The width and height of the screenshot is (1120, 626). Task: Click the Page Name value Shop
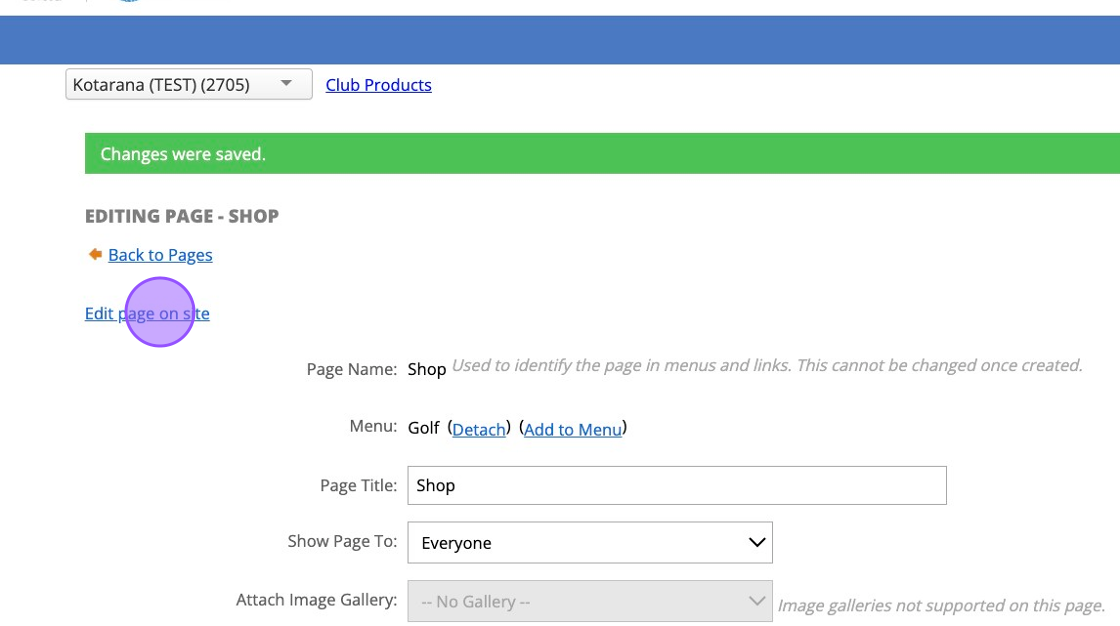pos(427,369)
